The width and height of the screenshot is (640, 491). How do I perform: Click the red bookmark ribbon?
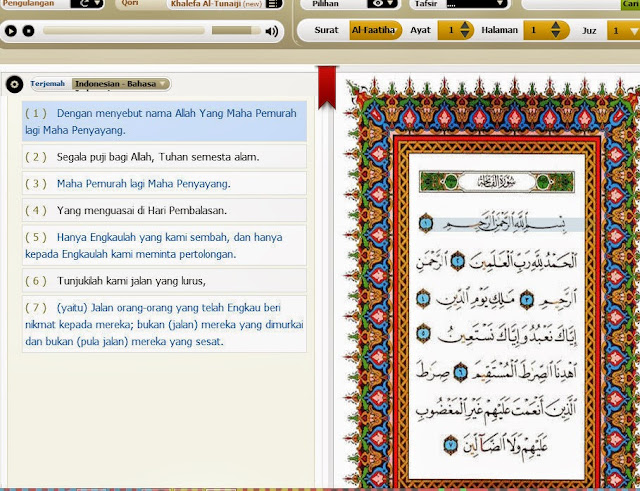tap(327, 87)
